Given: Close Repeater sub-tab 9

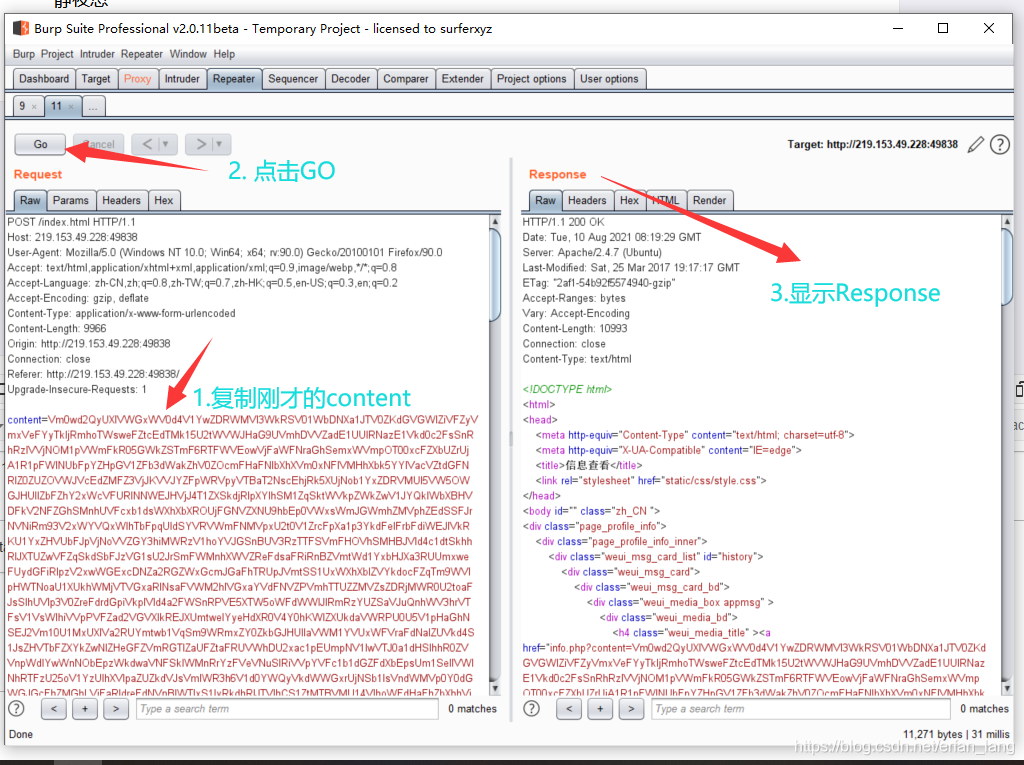Looking at the screenshot, I should [x=35, y=106].
